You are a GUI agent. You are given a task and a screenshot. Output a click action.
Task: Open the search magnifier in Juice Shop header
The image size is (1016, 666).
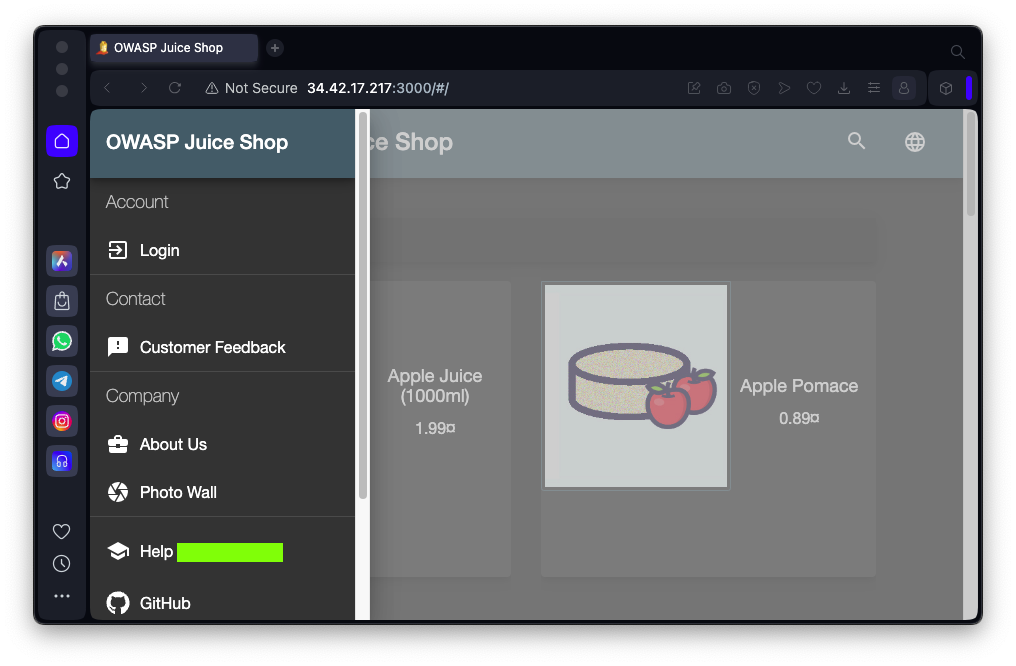(x=857, y=141)
